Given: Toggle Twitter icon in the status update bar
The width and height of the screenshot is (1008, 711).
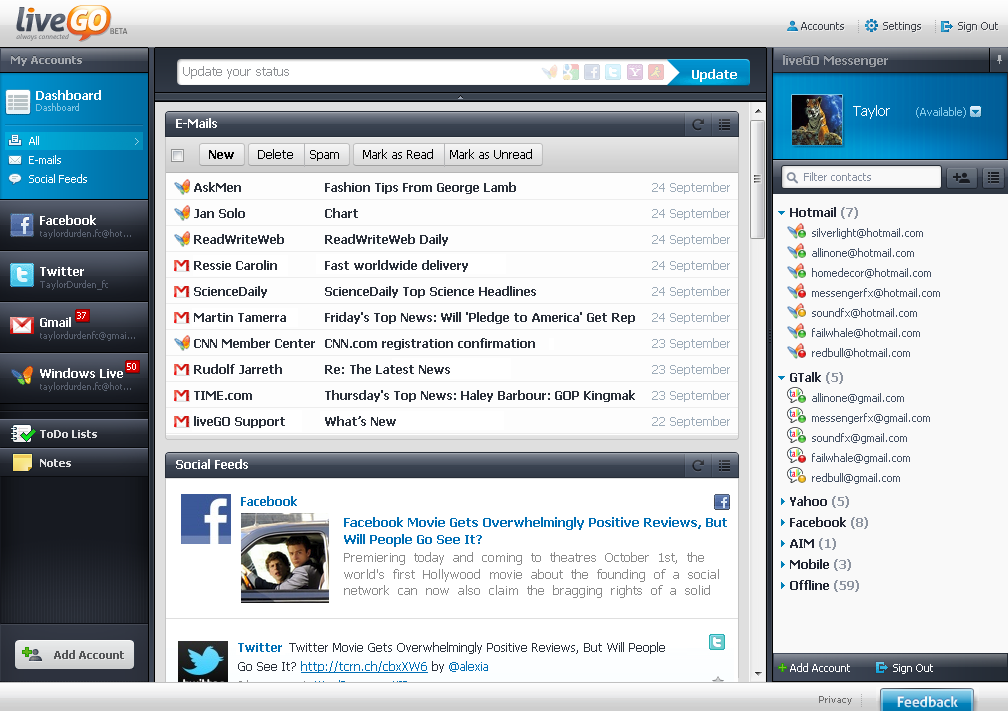Looking at the screenshot, I should (x=613, y=72).
